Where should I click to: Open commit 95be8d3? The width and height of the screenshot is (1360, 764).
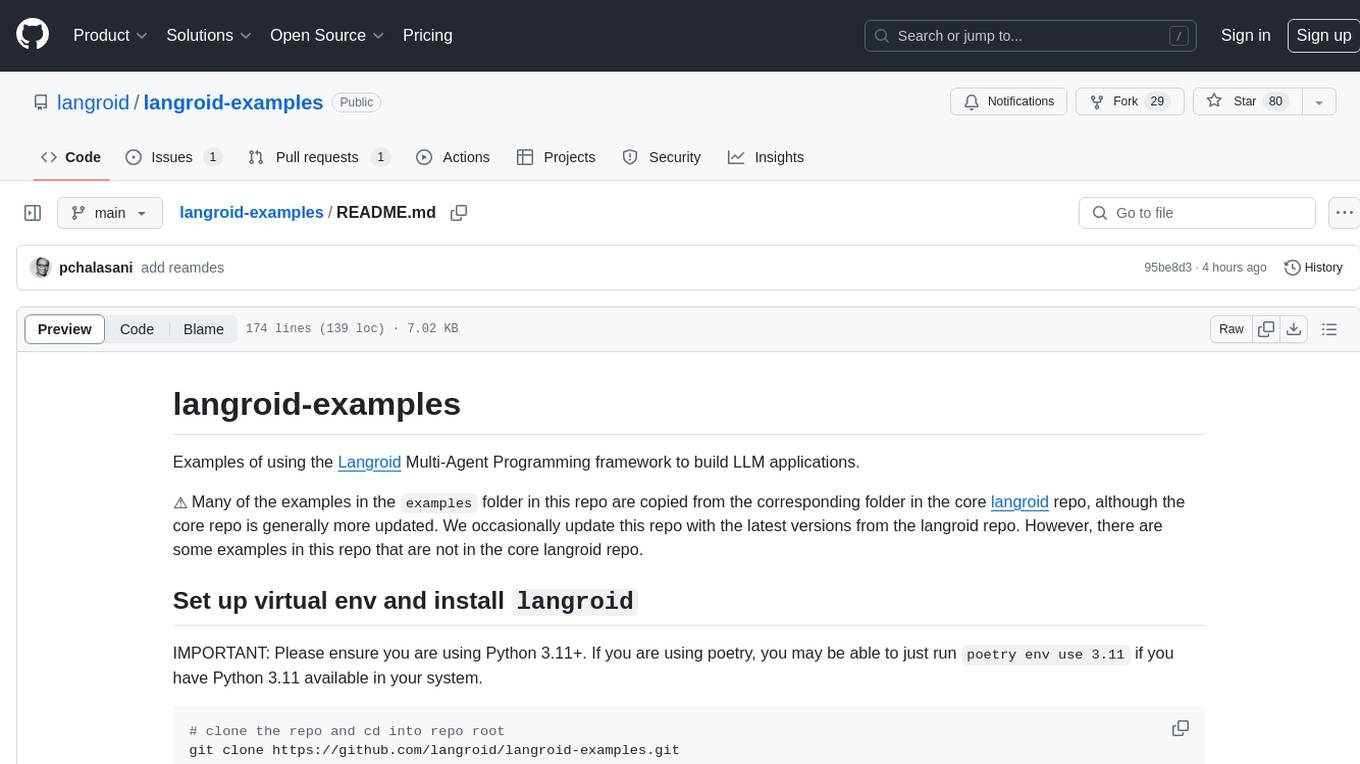pos(1168,268)
